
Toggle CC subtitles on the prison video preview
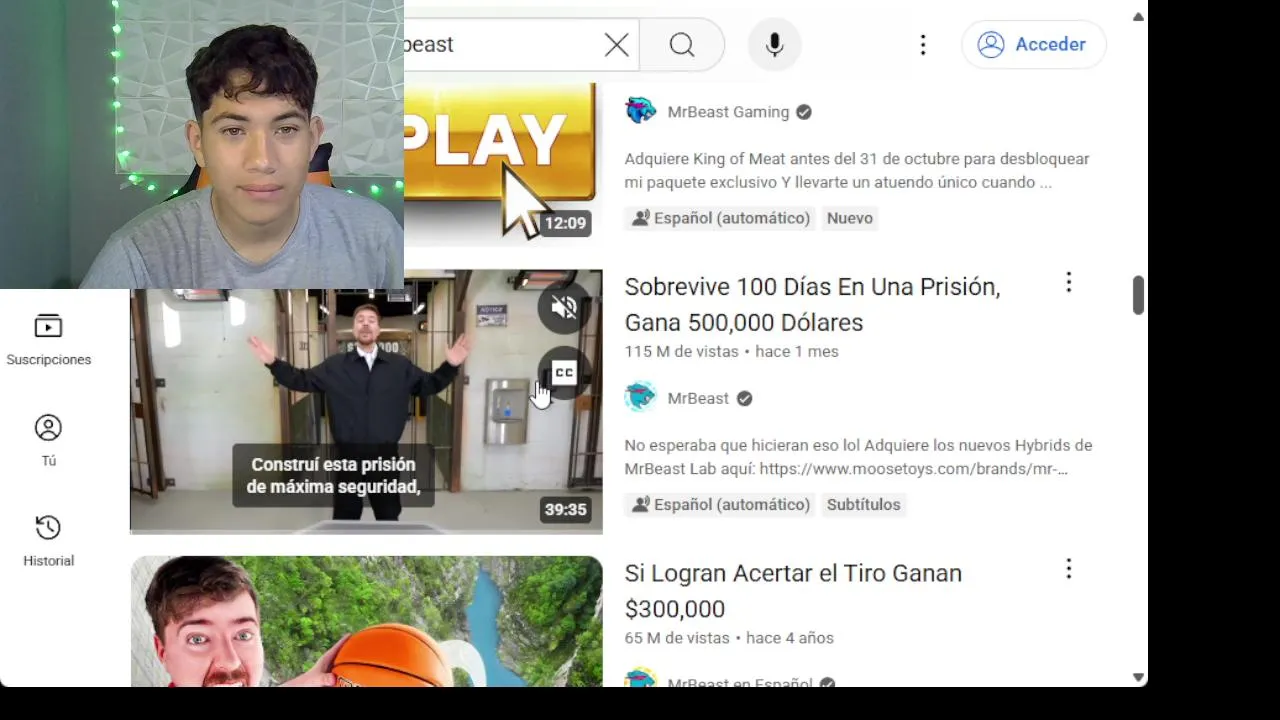[564, 373]
